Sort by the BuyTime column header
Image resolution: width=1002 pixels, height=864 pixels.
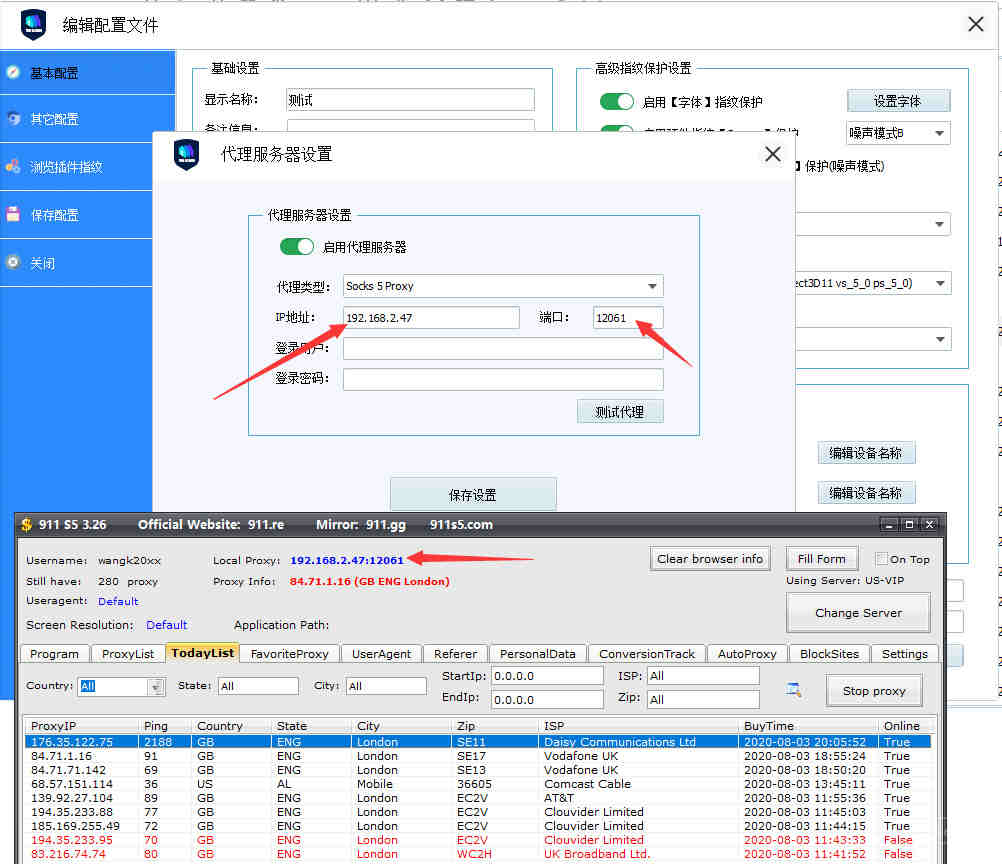[x=808, y=726]
